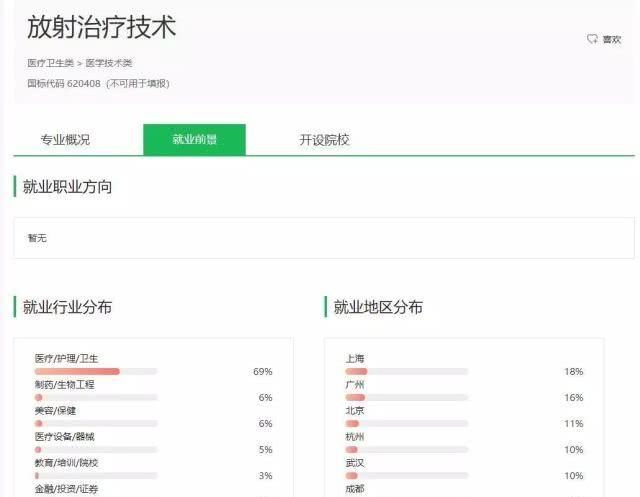Click the 上海 region label
Screen dimensions: 640x497
click(x=355, y=359)
